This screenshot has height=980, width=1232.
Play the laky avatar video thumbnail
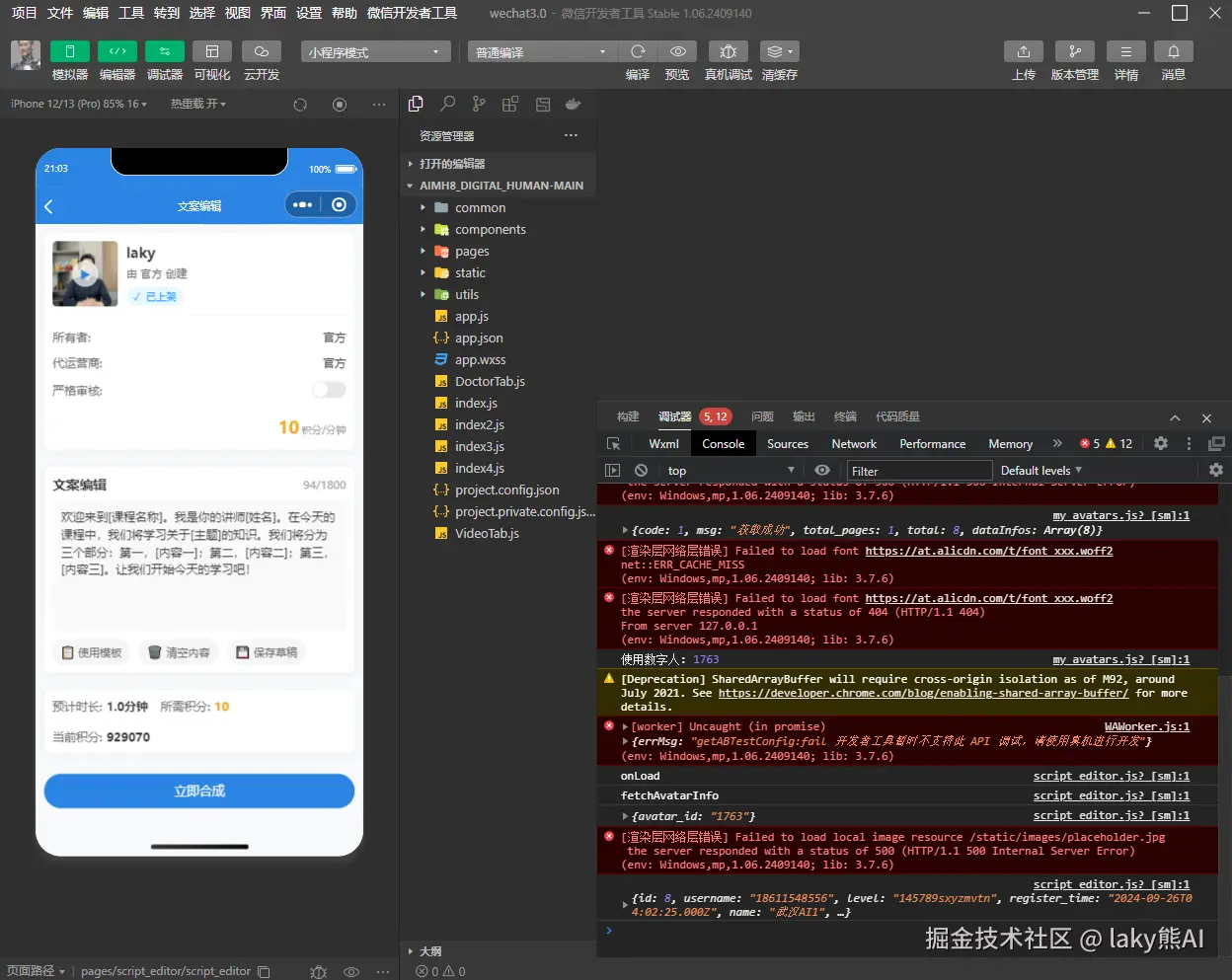click(x=85, y=274)
